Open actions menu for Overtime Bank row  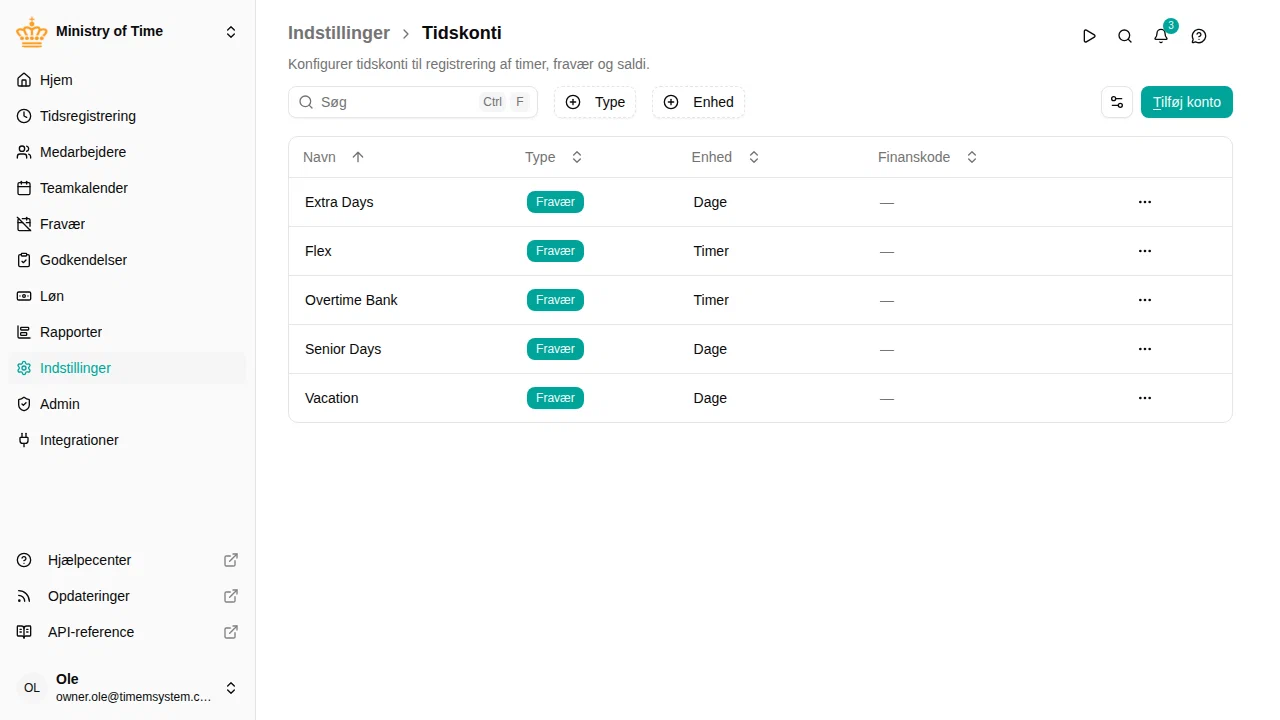tap(1145, 300)
